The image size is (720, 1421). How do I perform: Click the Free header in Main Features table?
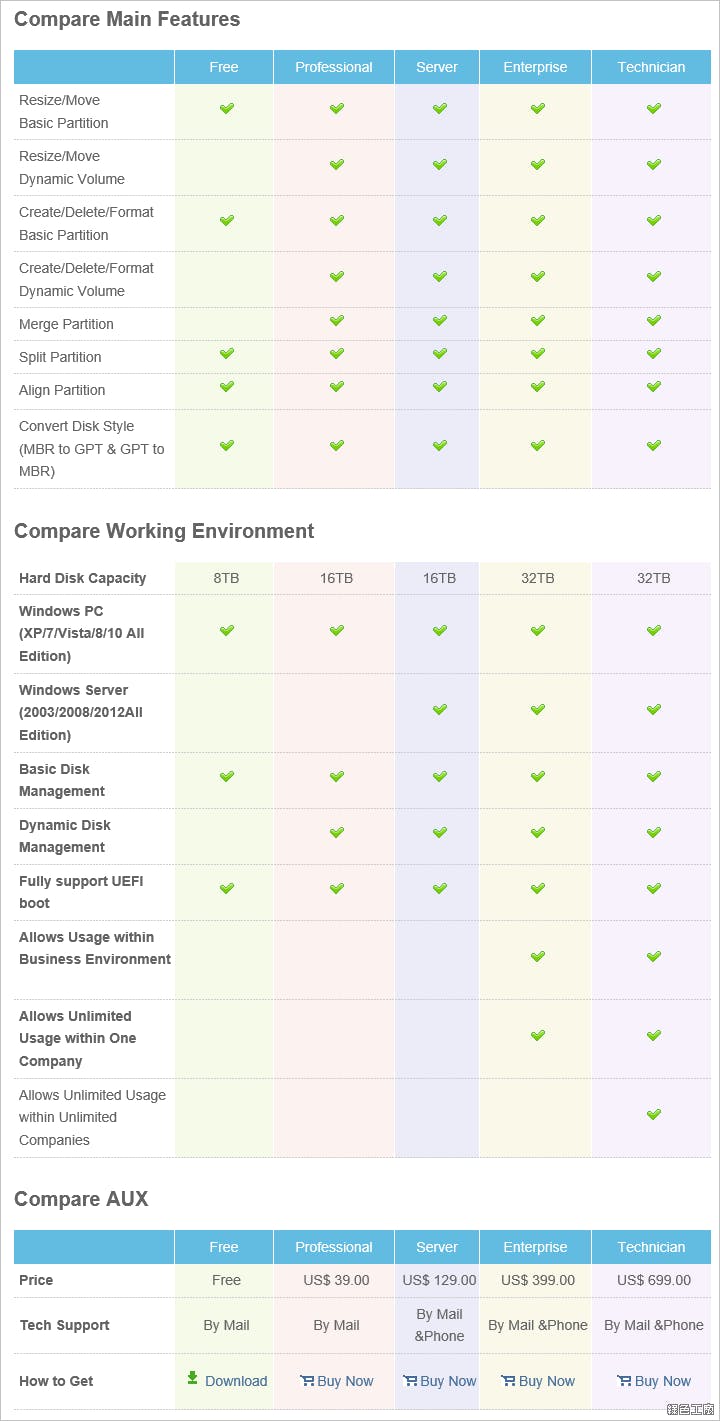tap(224, 67)
